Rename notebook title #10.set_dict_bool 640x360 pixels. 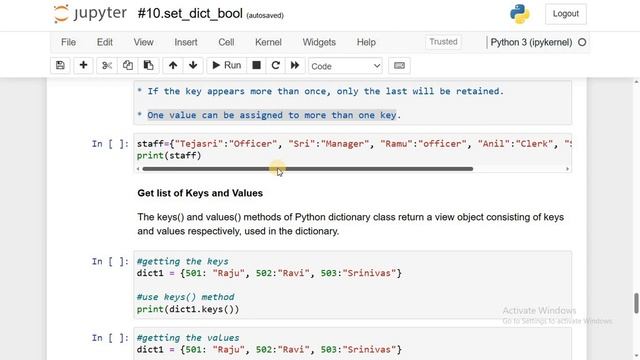[190, 13]
